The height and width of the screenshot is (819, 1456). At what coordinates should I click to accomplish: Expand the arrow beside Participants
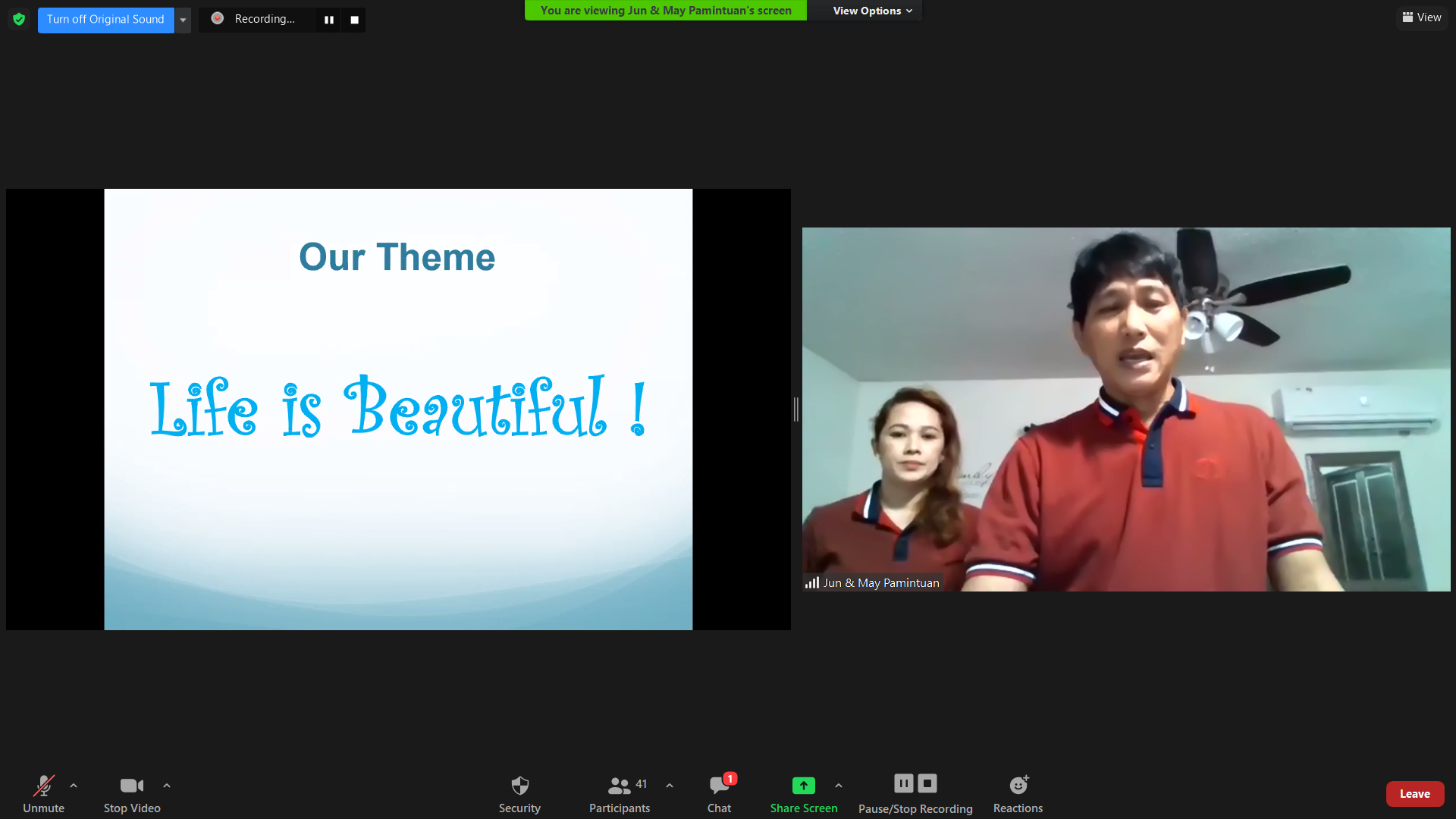coord(670,786)
